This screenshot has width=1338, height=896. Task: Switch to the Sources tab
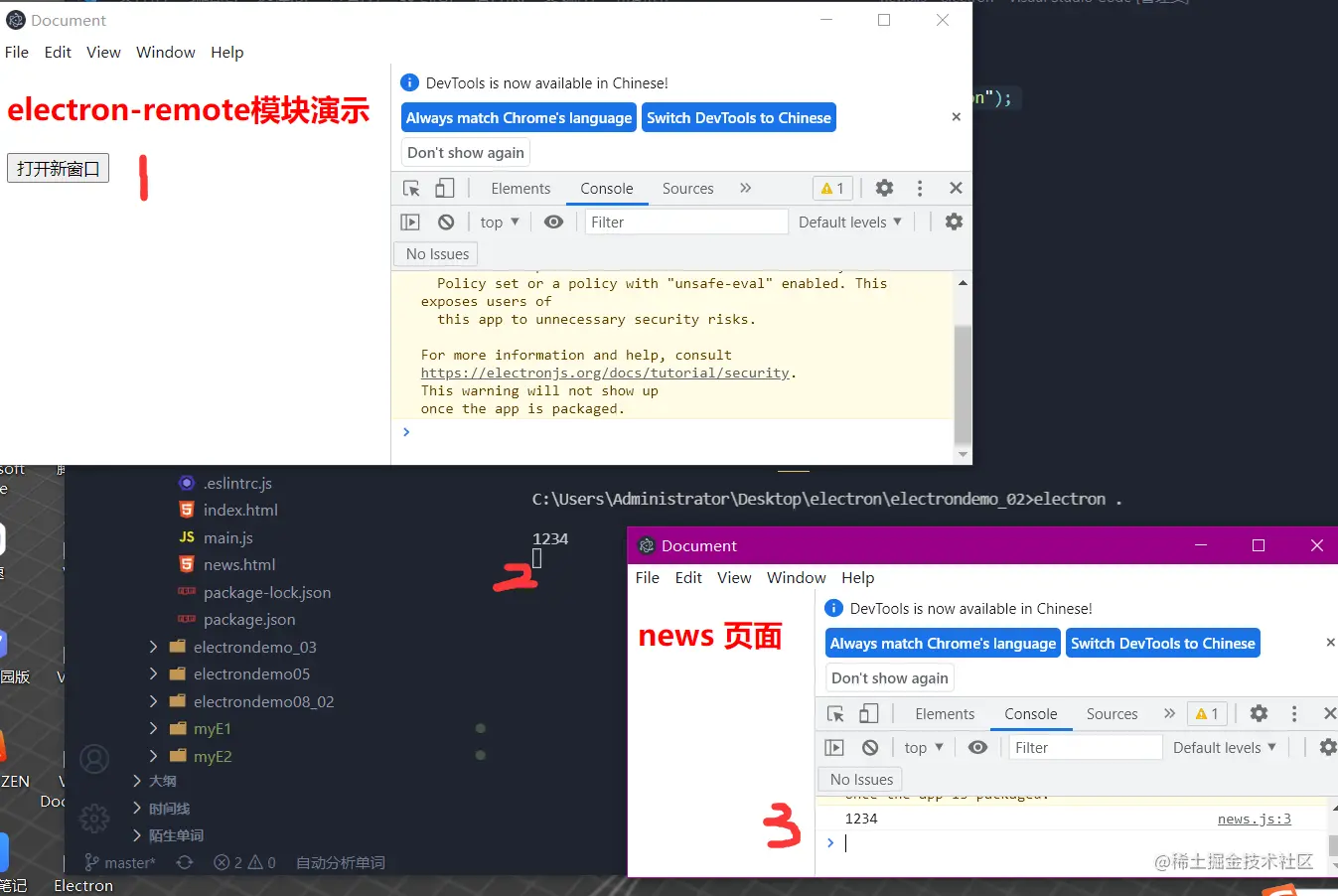click(687, 188)
